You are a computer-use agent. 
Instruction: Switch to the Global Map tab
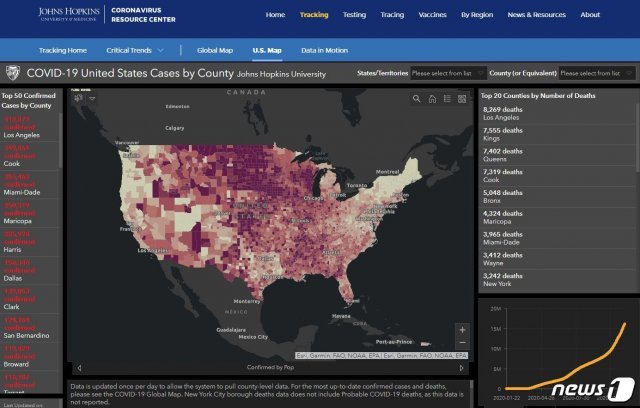coord(215,49)
